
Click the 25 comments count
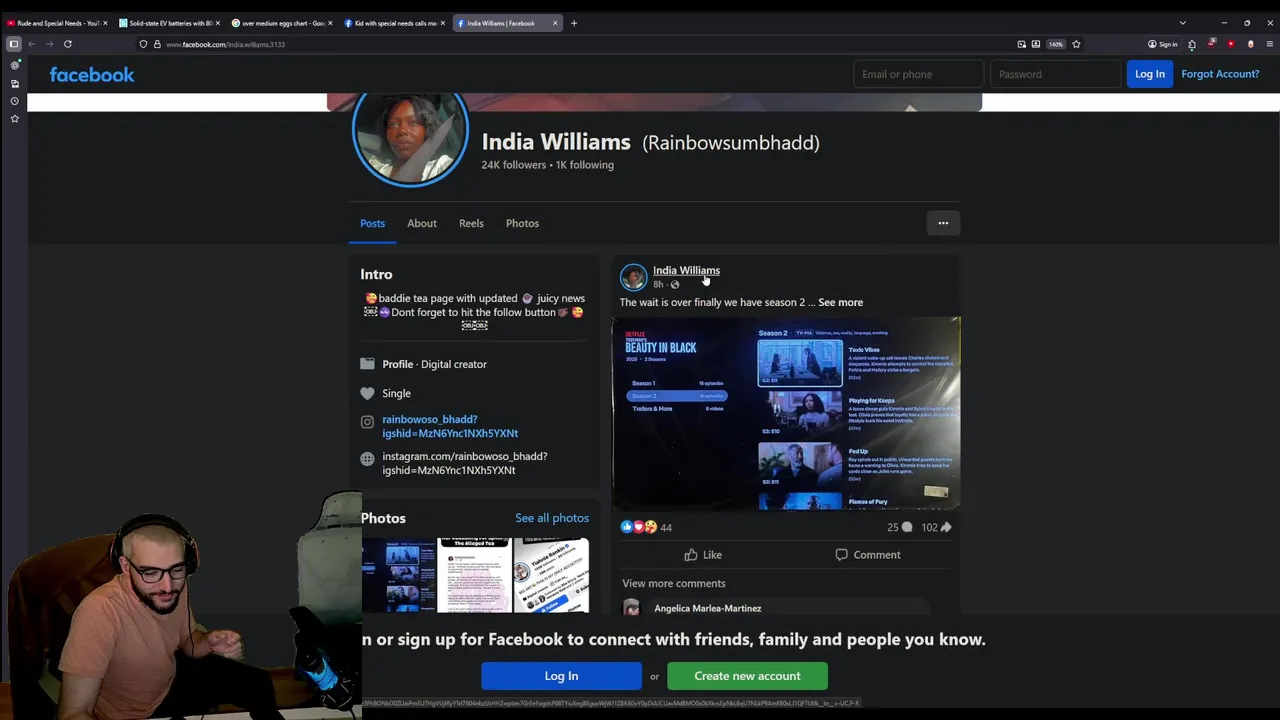899,527
